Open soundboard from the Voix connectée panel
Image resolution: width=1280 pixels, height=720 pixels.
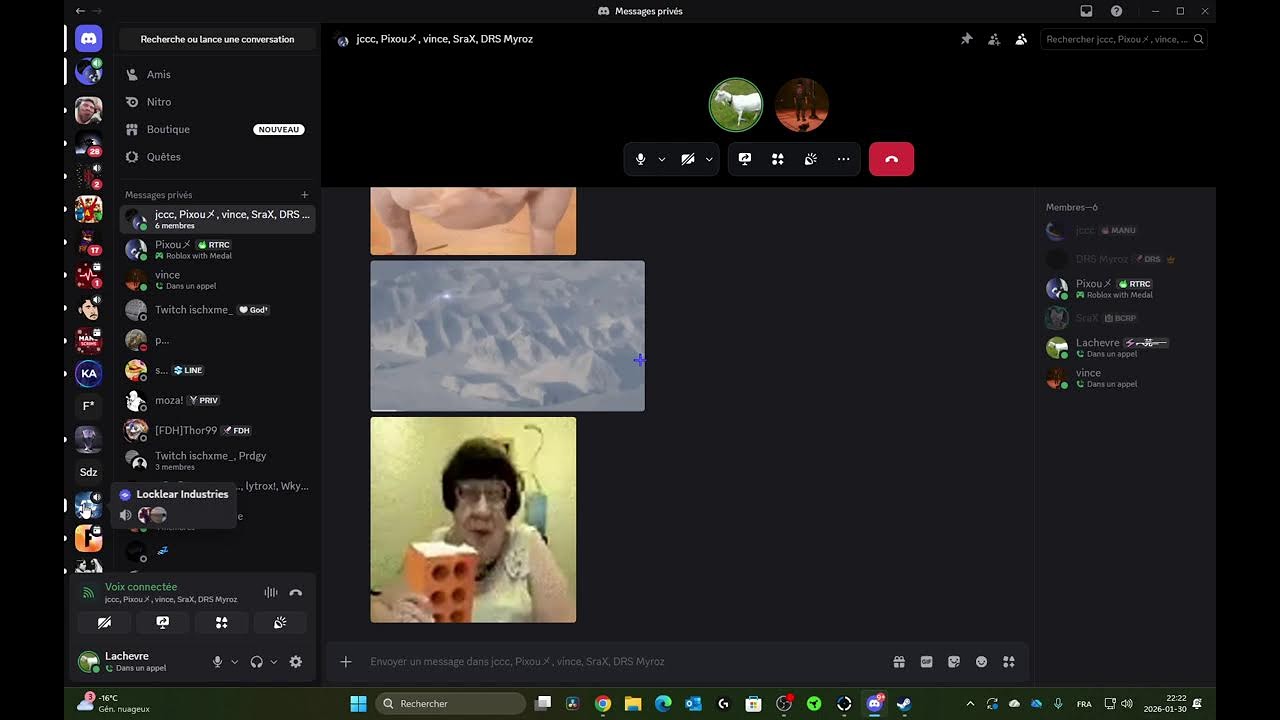[280, 622]
